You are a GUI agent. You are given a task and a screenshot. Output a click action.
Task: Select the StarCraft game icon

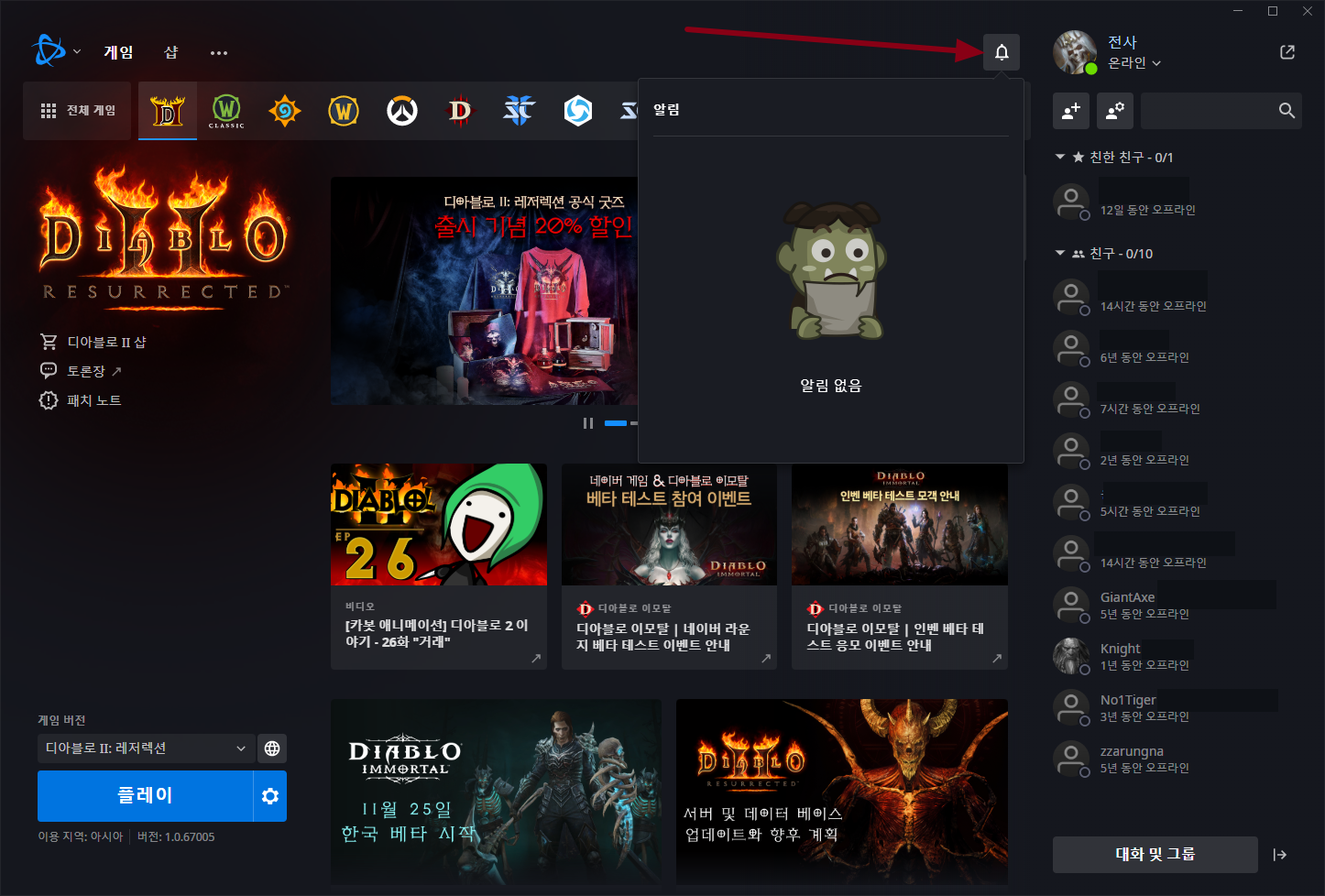point(520,111)
